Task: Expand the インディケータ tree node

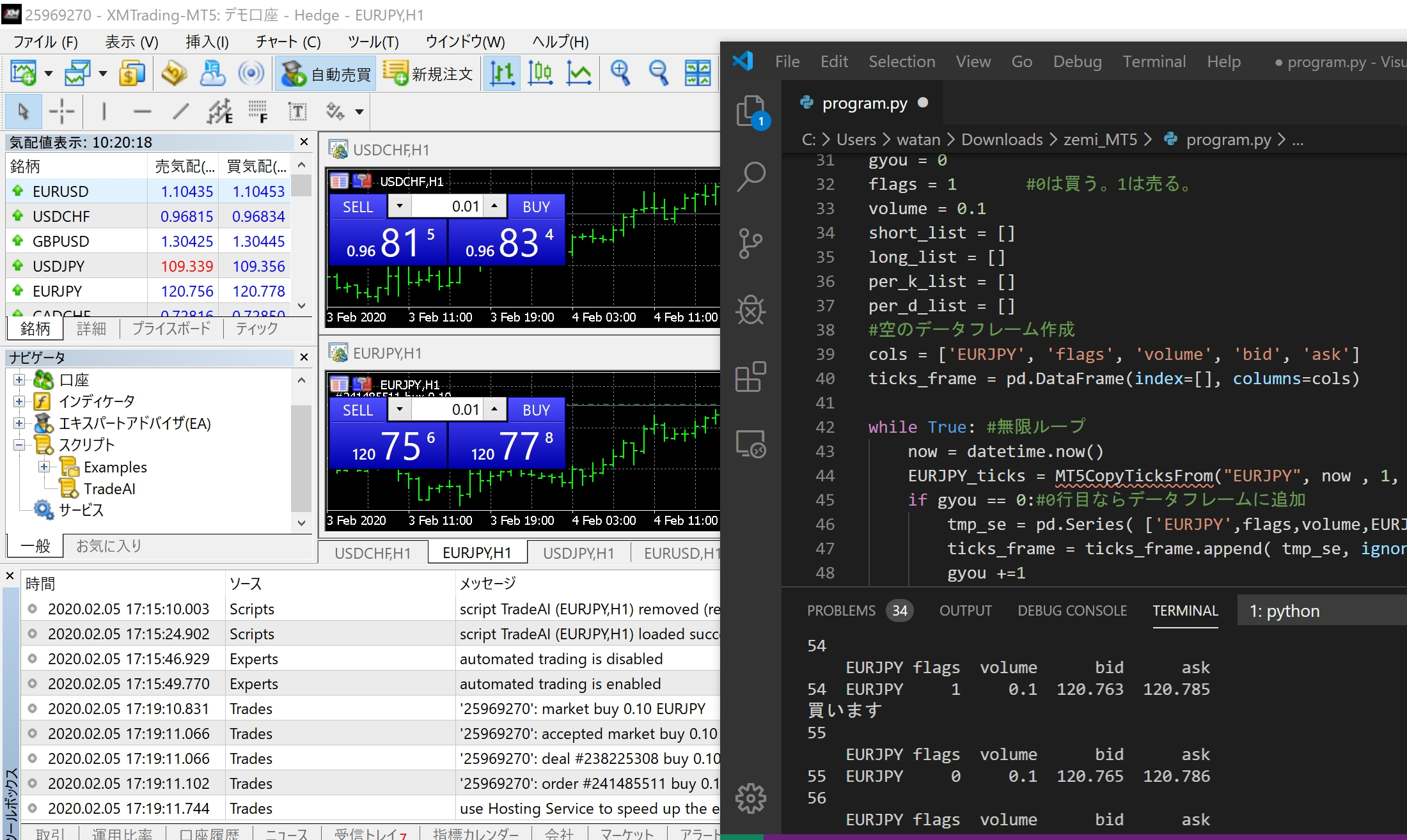Action: click(x=19, y=401)
